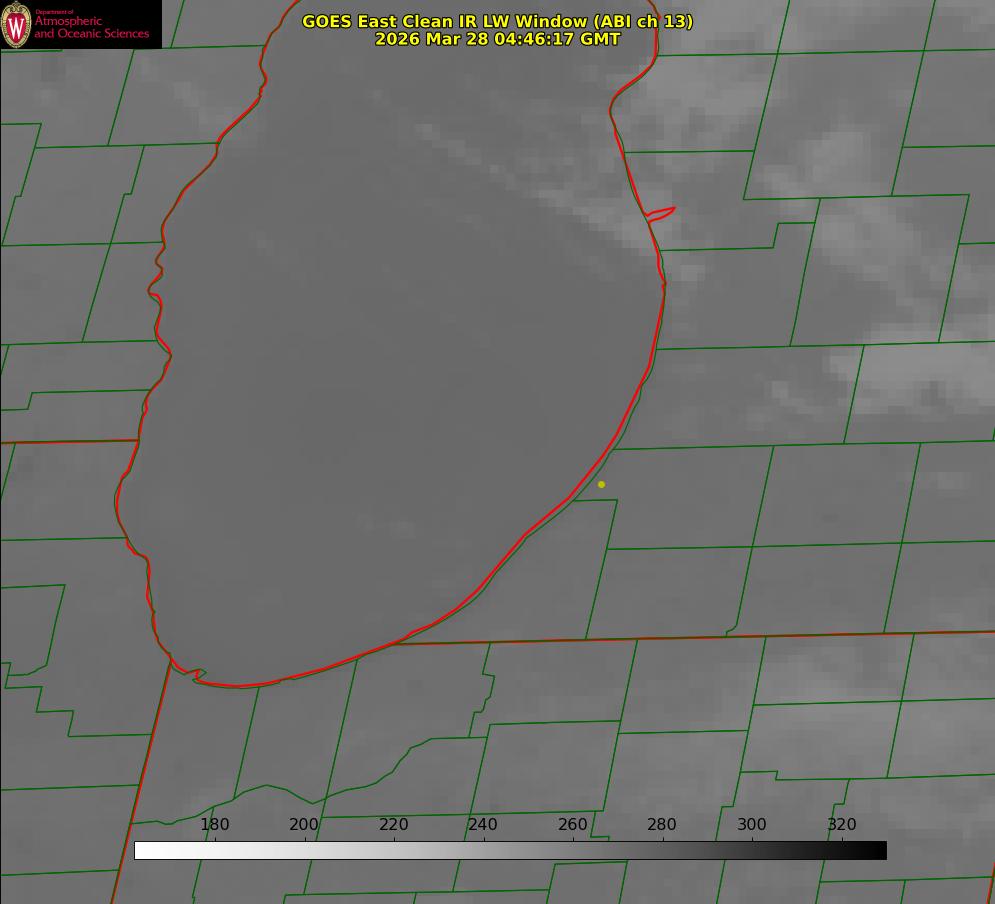995x904 pixels.
Task: Click the 180 label on the colorbar
Action: [x=215, y=824]
